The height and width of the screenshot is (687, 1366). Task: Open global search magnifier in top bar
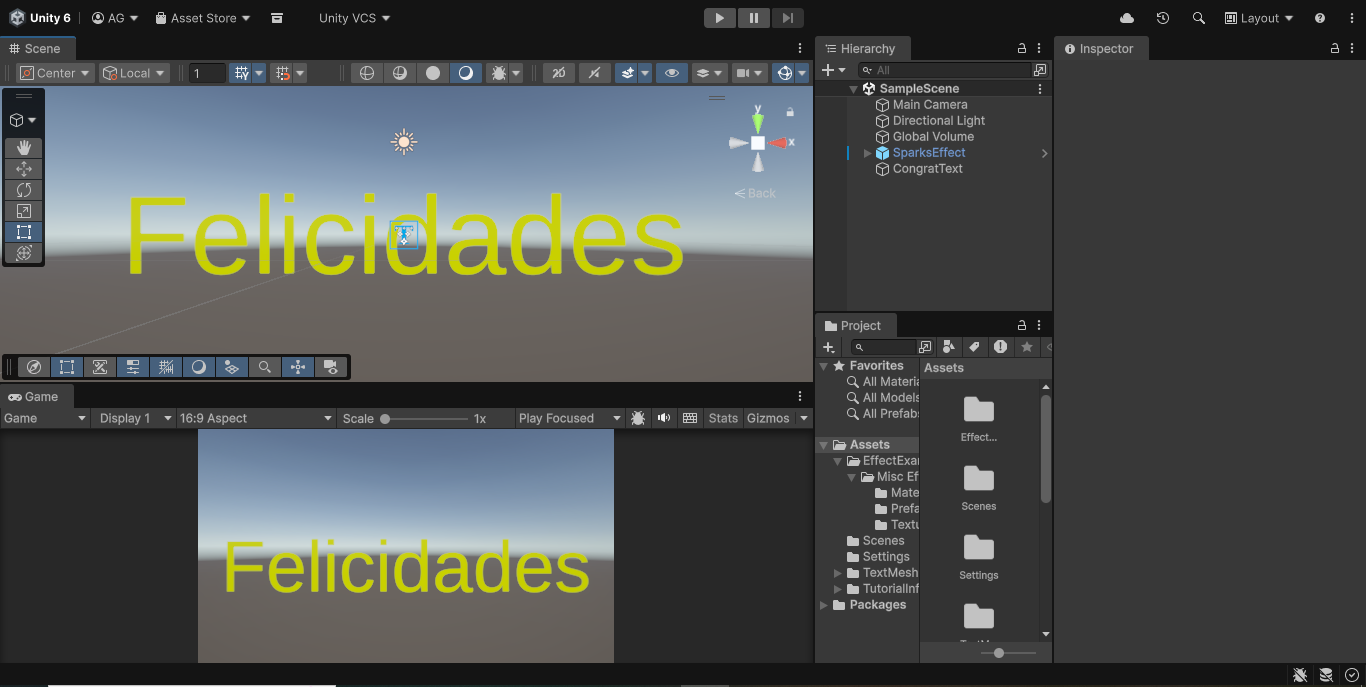click(x=1198, y=18)
